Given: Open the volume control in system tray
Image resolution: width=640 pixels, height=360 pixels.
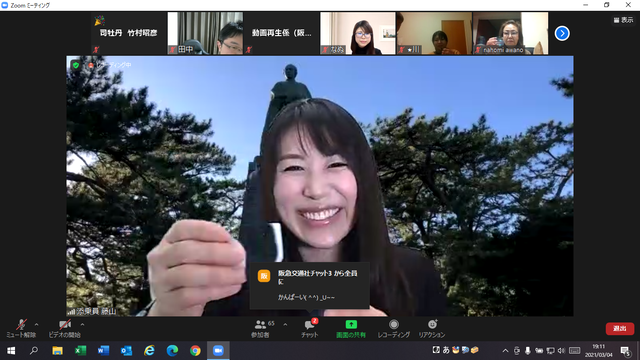Looking at the screenshot, I should tap(562, 351).
